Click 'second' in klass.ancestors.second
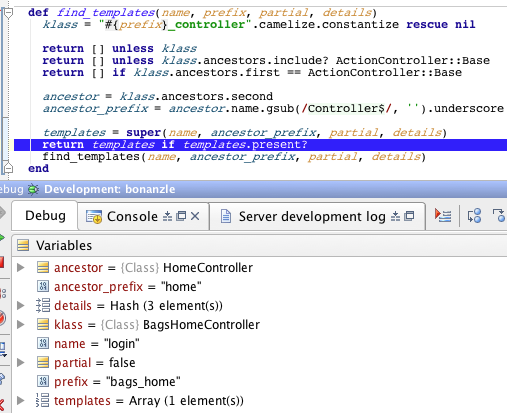This screenshot has width=507, height=413. (x=252, y=97)
